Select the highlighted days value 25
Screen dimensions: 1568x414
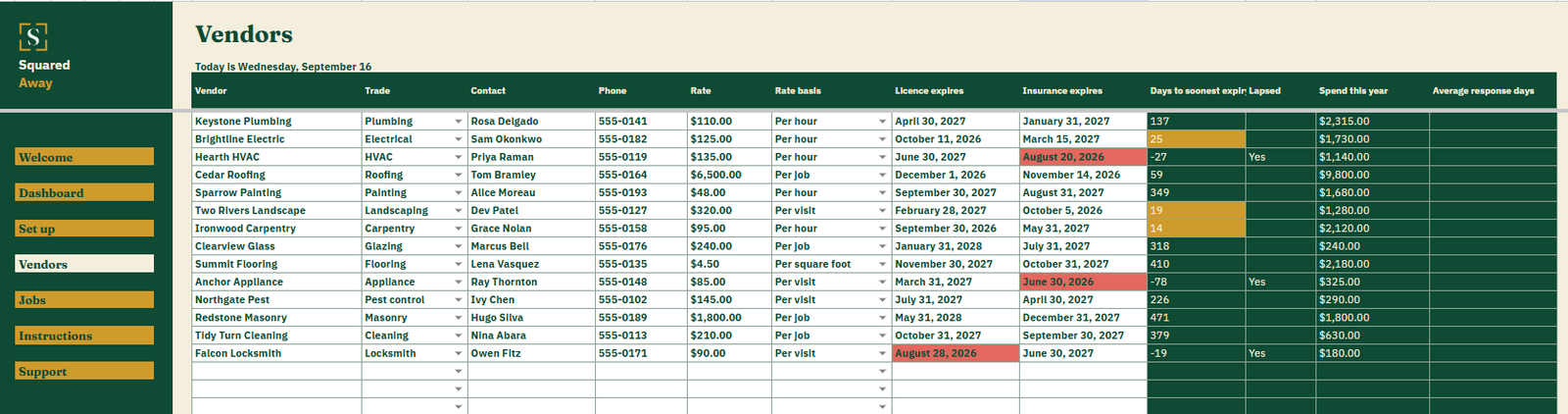point(1196,139)
